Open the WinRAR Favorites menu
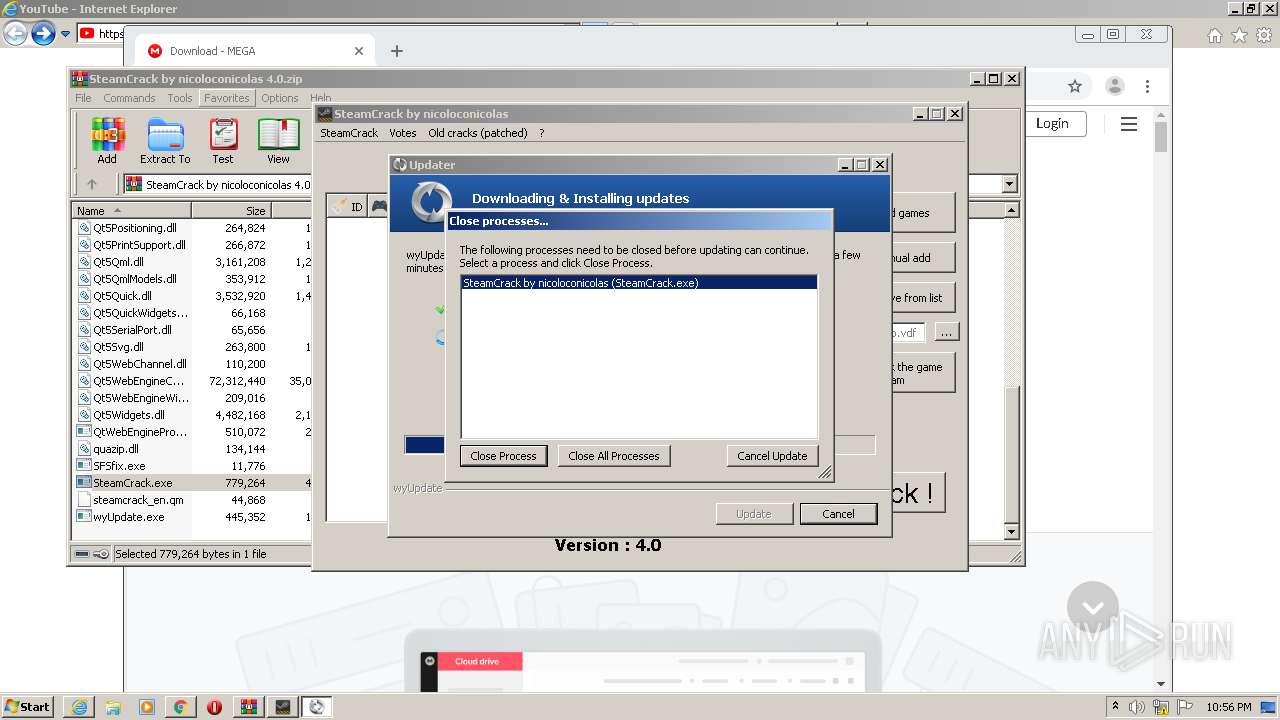Viewport: 1280px width, 720px height. coord(227,98)
